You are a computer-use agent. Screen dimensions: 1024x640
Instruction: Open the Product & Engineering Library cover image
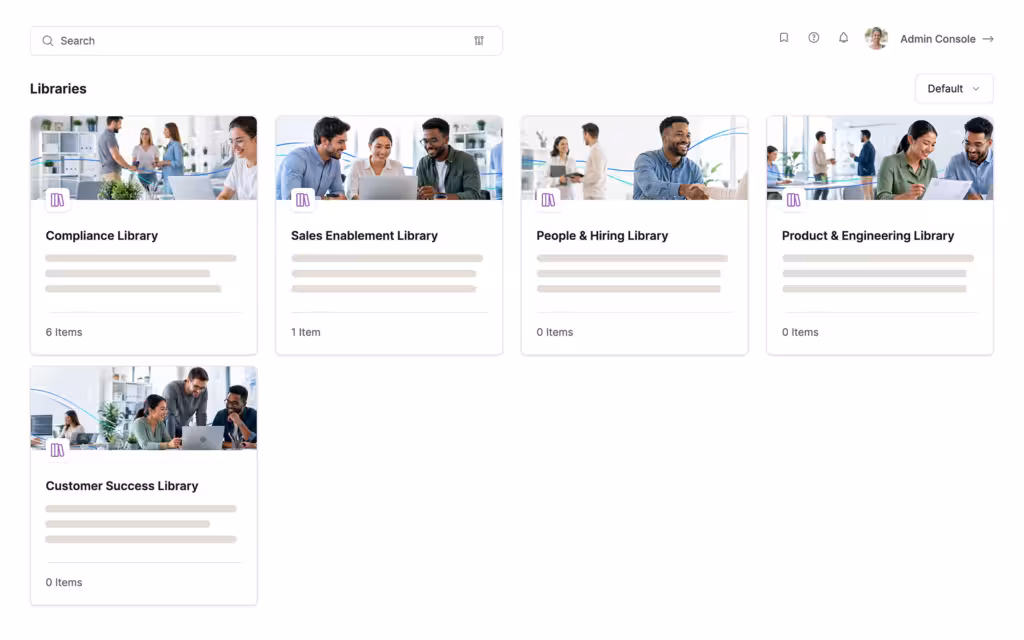pyautogui.click(x=880, y=158)
